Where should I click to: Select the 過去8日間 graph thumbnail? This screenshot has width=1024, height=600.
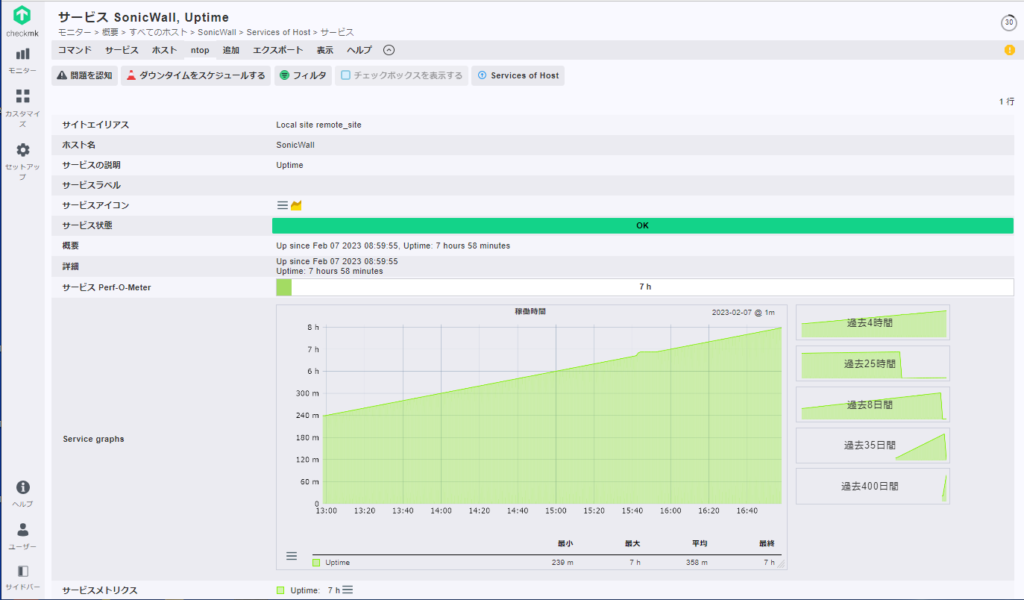[x=872, y=405]
